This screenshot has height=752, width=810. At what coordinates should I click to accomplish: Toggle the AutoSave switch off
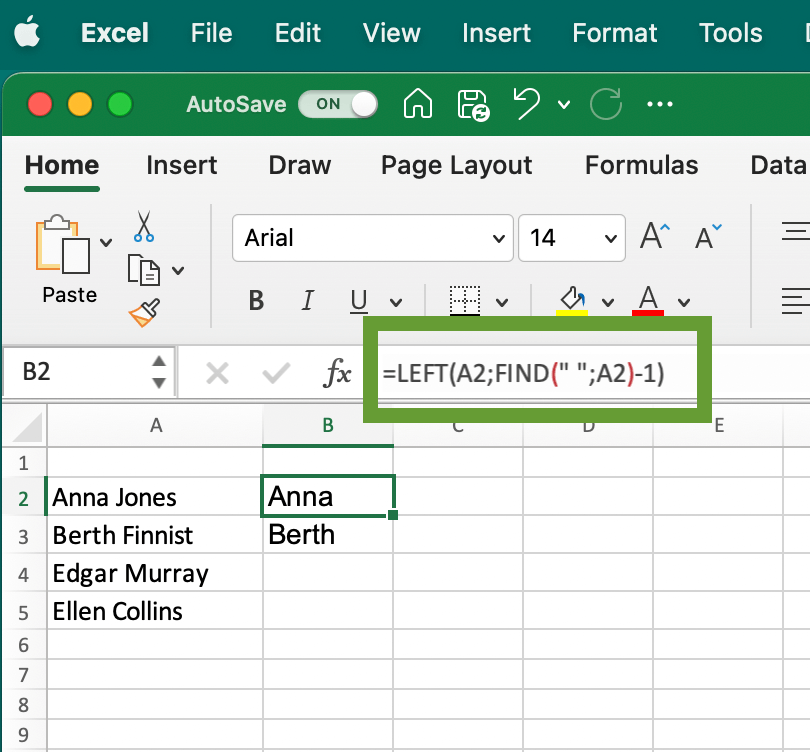pyautogui.click(x=338, y=104)
